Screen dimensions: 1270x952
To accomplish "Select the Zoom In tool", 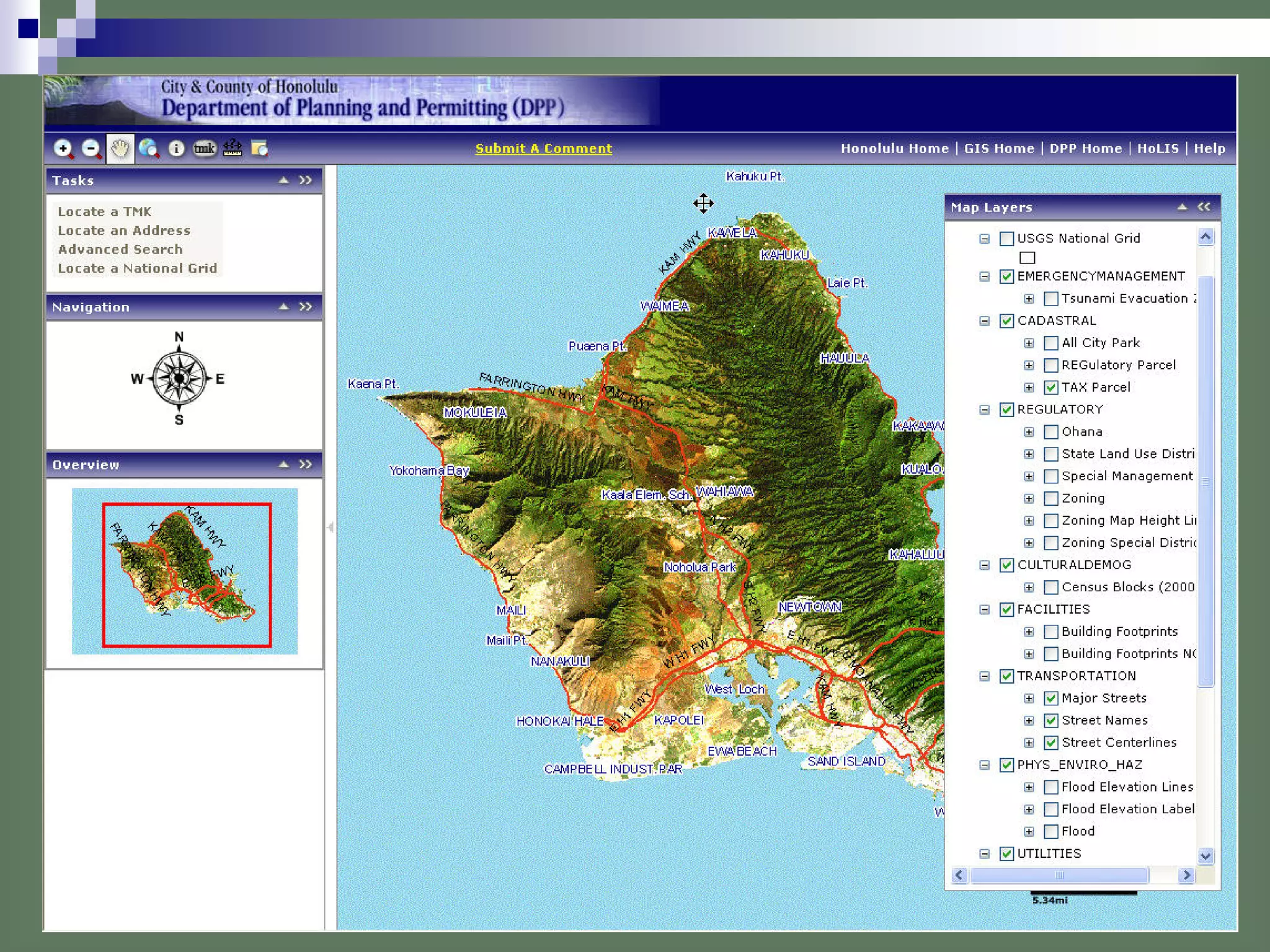I will point(63,149).
